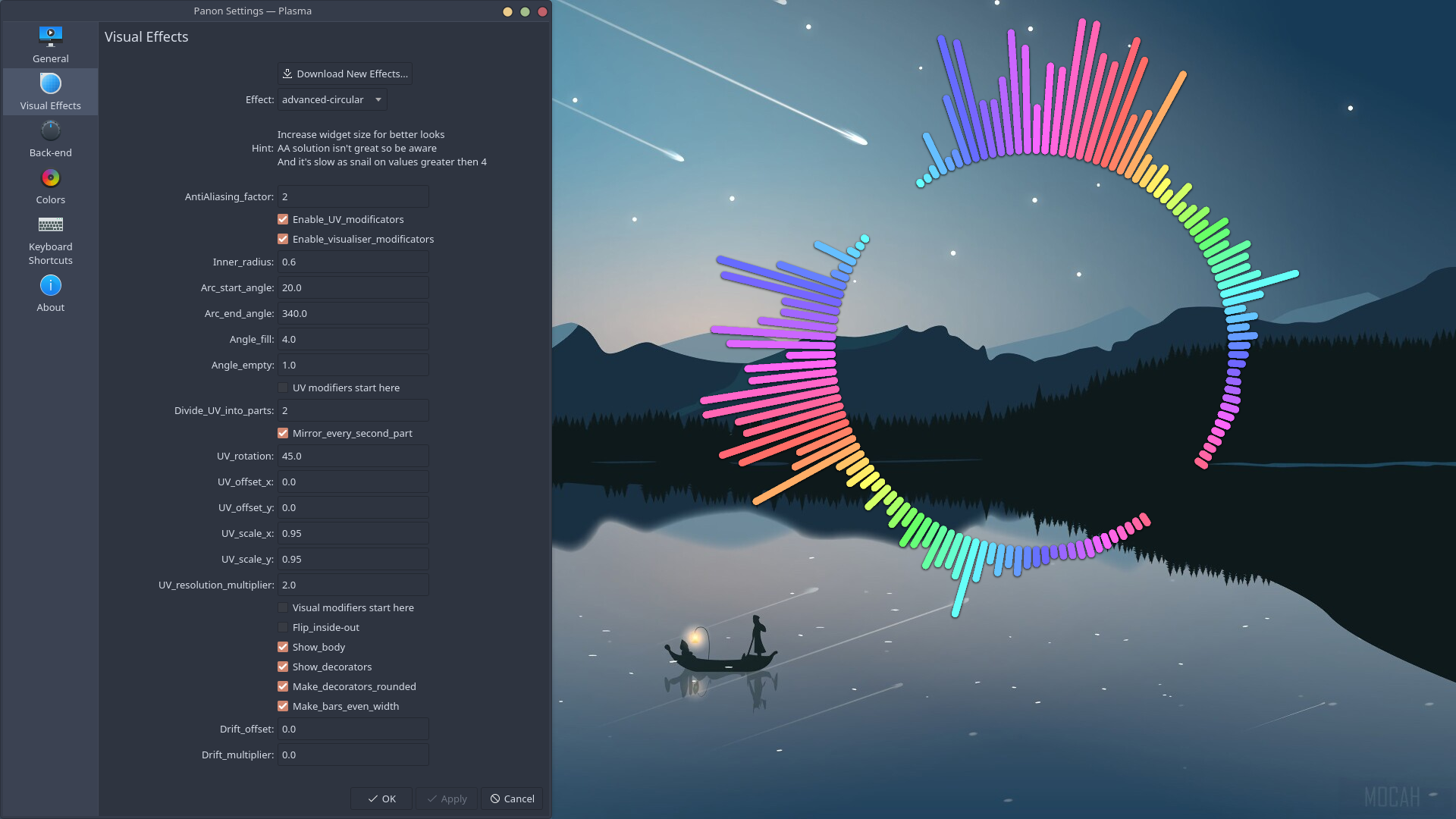Toggle Show_decorators checkbox
This screenshot has width=1456, height=819.
click(x=283, y=667)
